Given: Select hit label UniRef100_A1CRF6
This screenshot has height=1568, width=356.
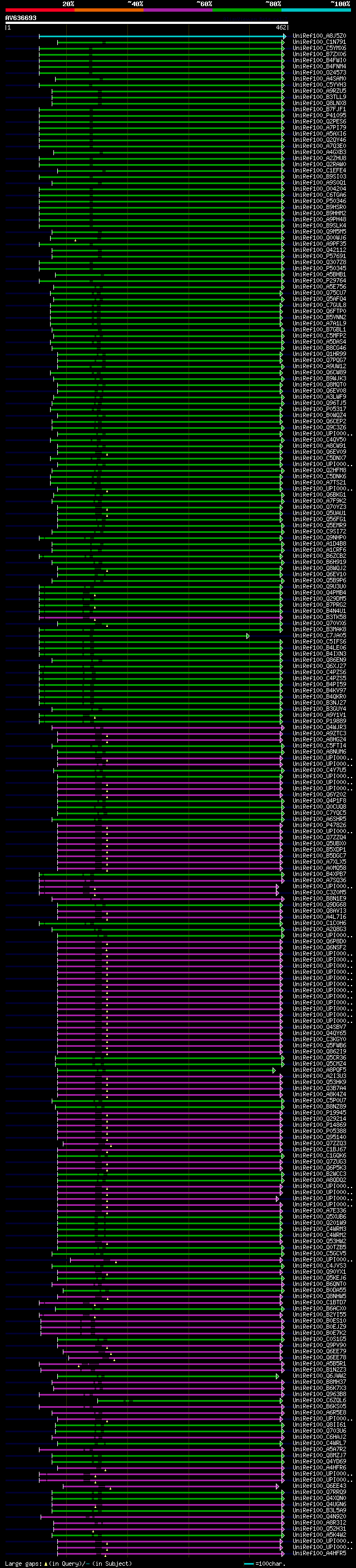Looking at the screenshot, I should tap(319, 550).
